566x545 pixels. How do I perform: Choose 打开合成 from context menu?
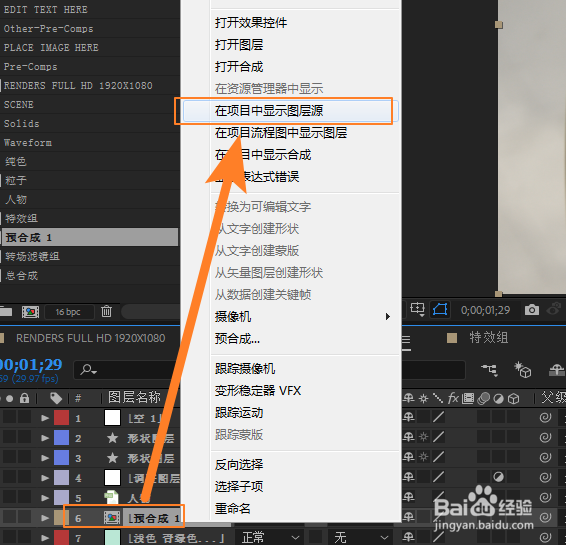239,67
